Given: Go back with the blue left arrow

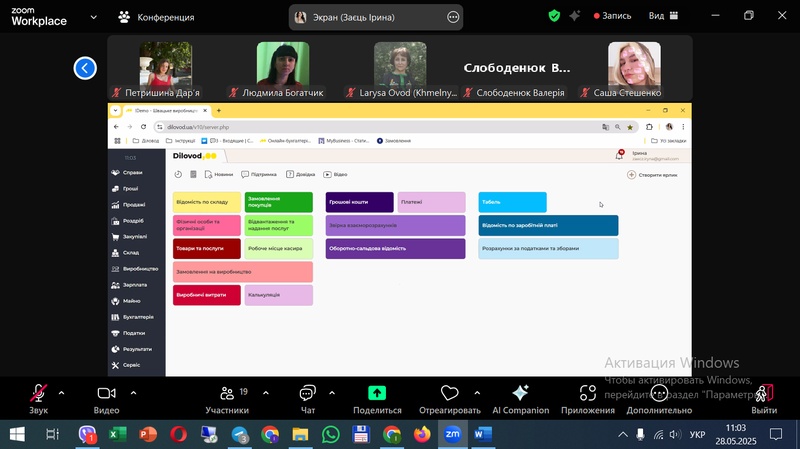Looking at the screenshot, I should 85,68.
